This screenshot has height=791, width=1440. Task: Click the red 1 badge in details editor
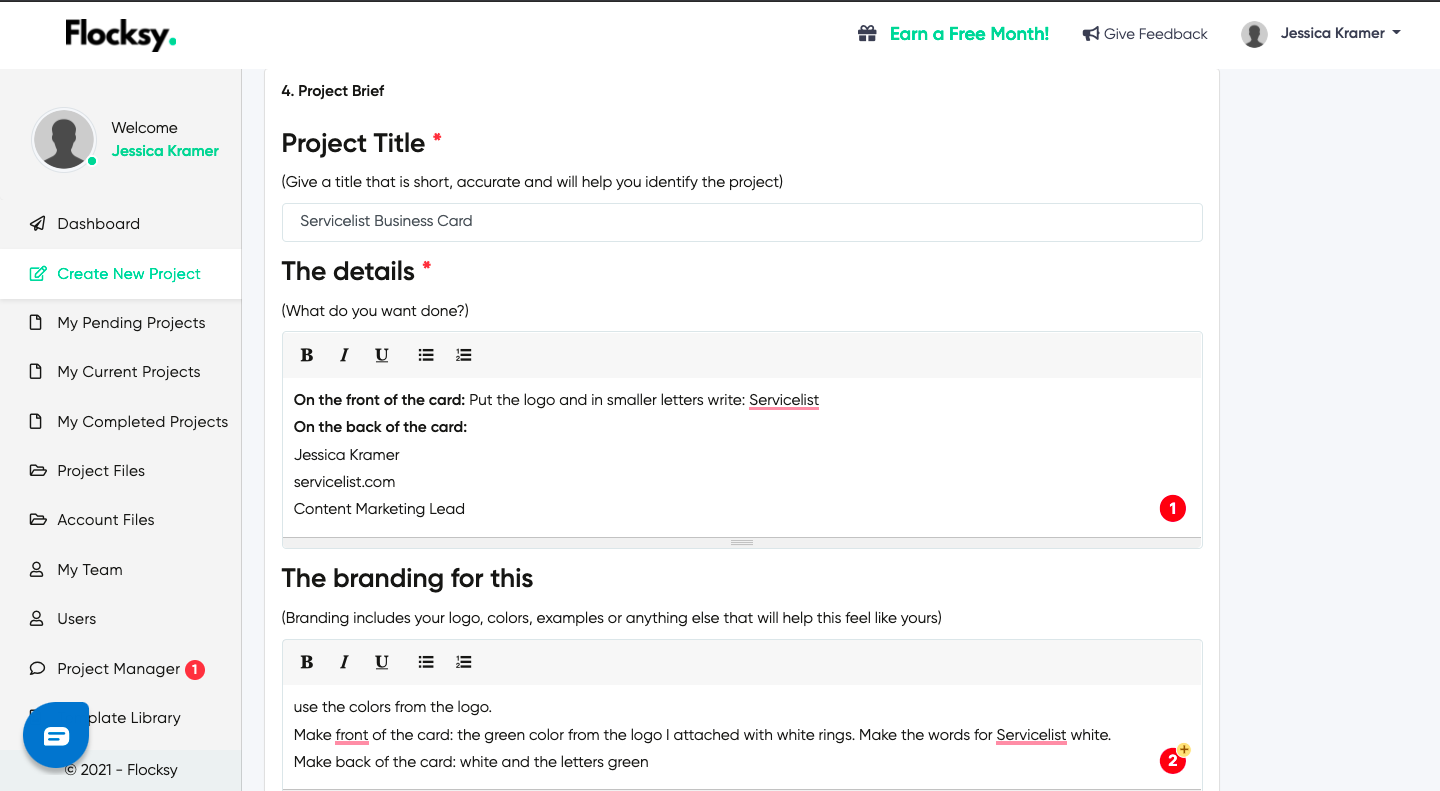click(1172, 509)
